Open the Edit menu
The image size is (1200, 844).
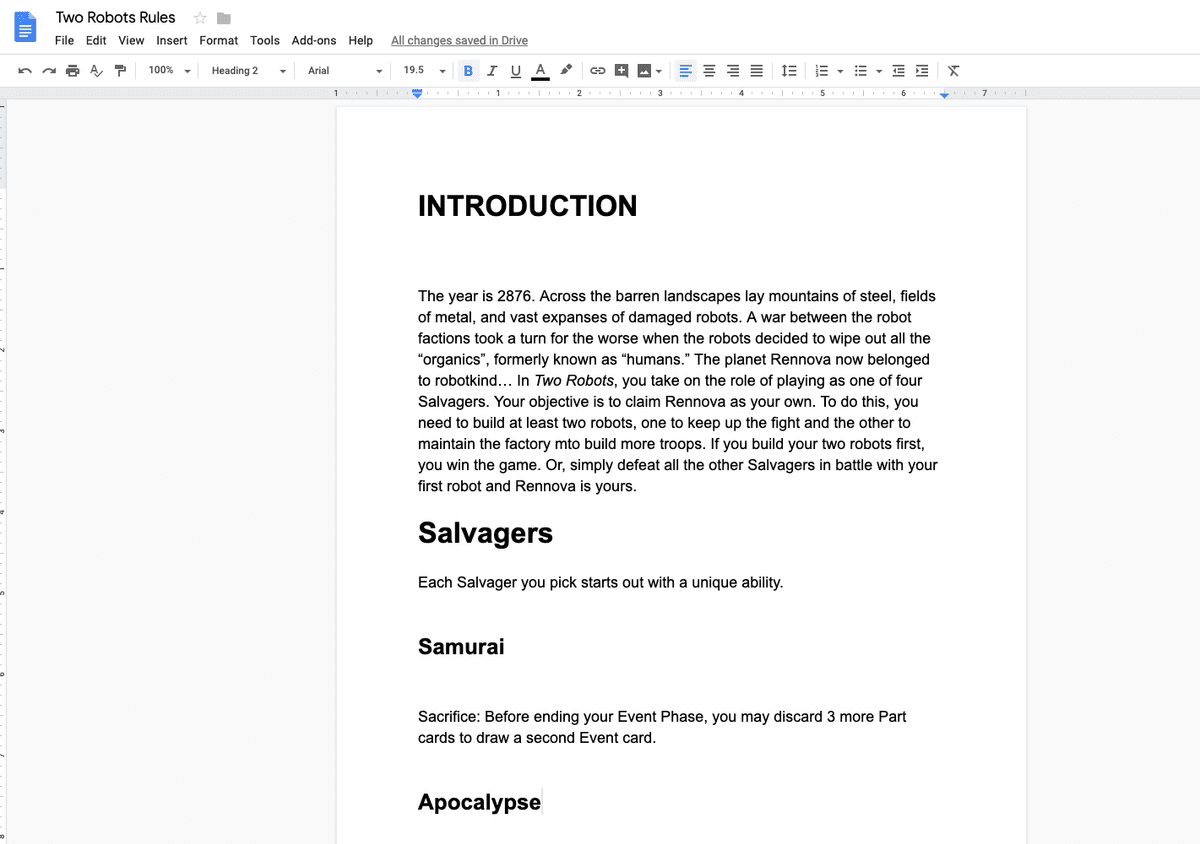pos(96,41)
